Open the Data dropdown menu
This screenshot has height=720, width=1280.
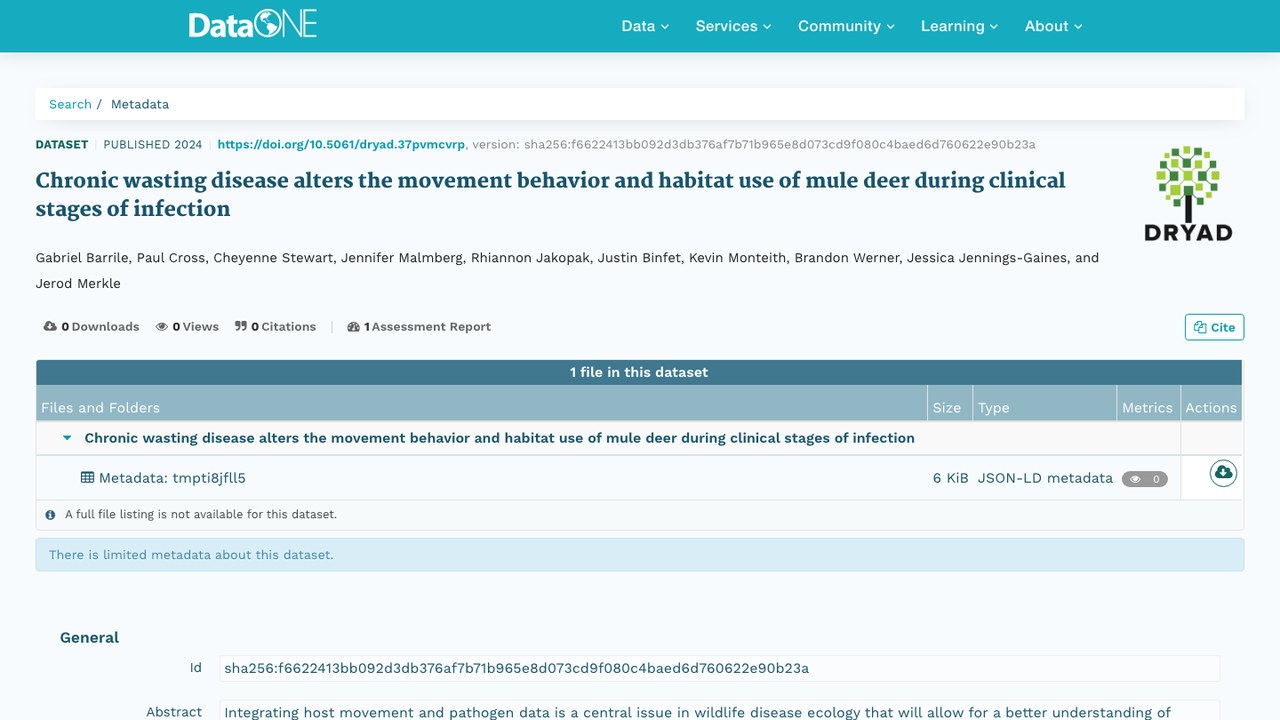click(645, 26)
